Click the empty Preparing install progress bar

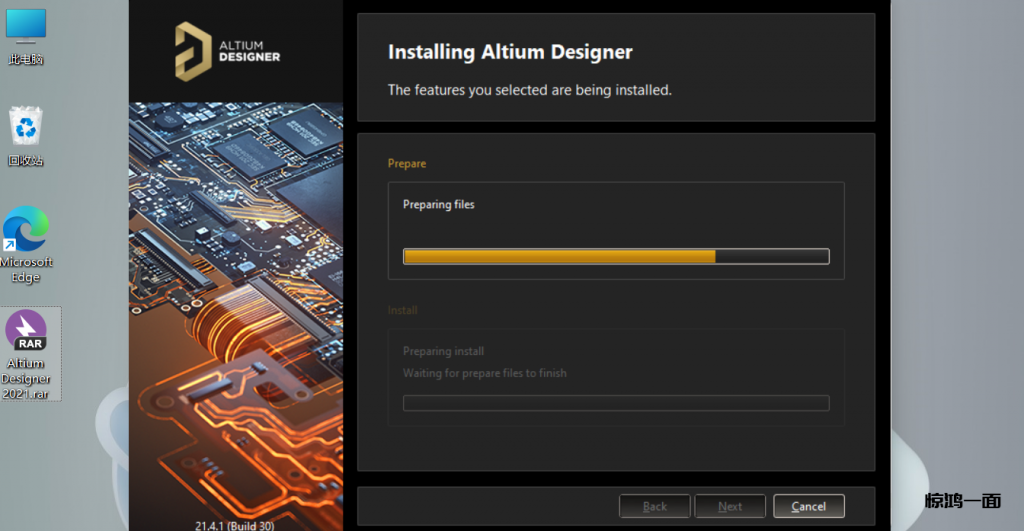(x=615, y=403)
